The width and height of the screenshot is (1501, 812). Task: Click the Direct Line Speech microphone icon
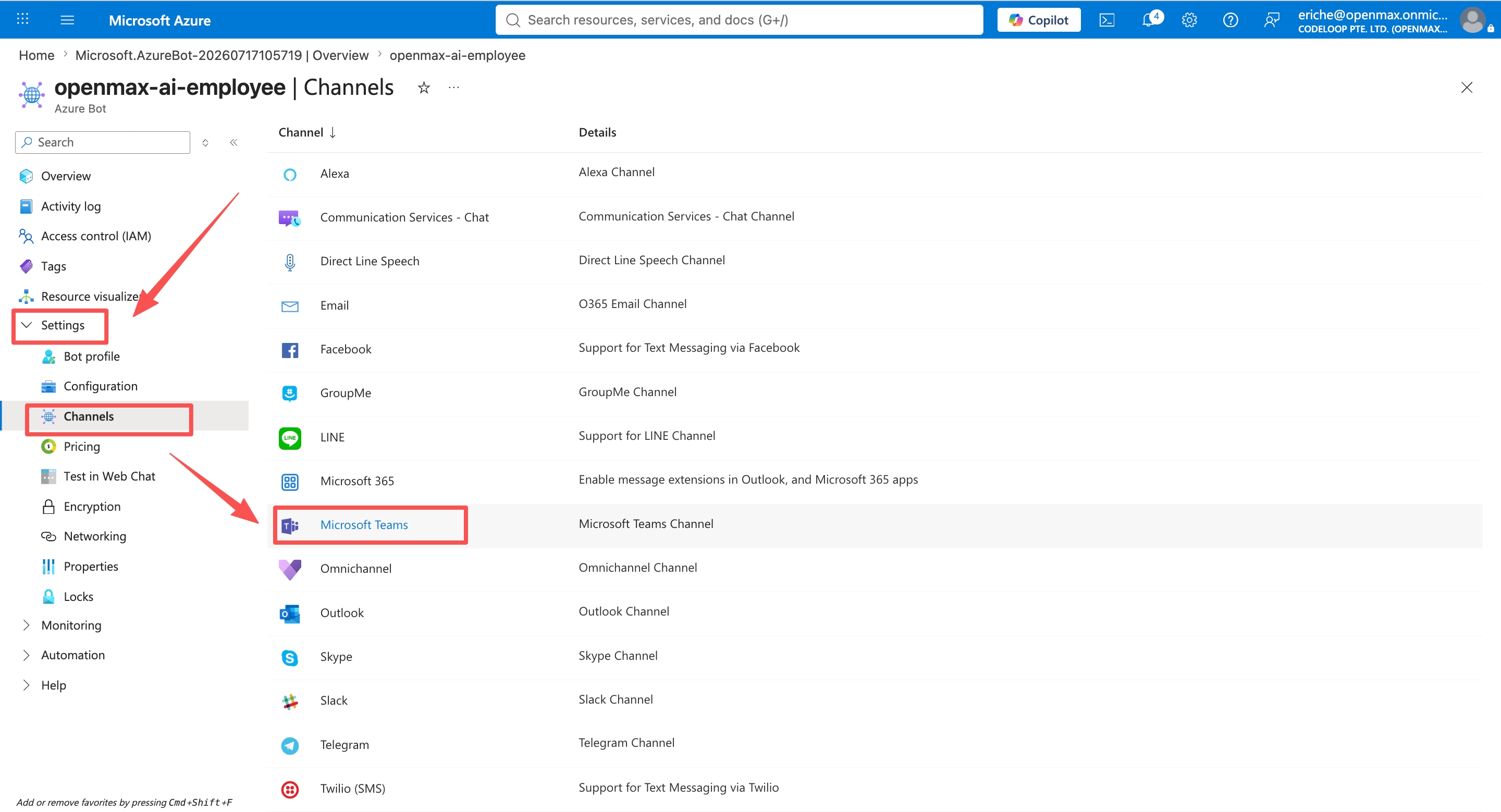coord(290,262)
